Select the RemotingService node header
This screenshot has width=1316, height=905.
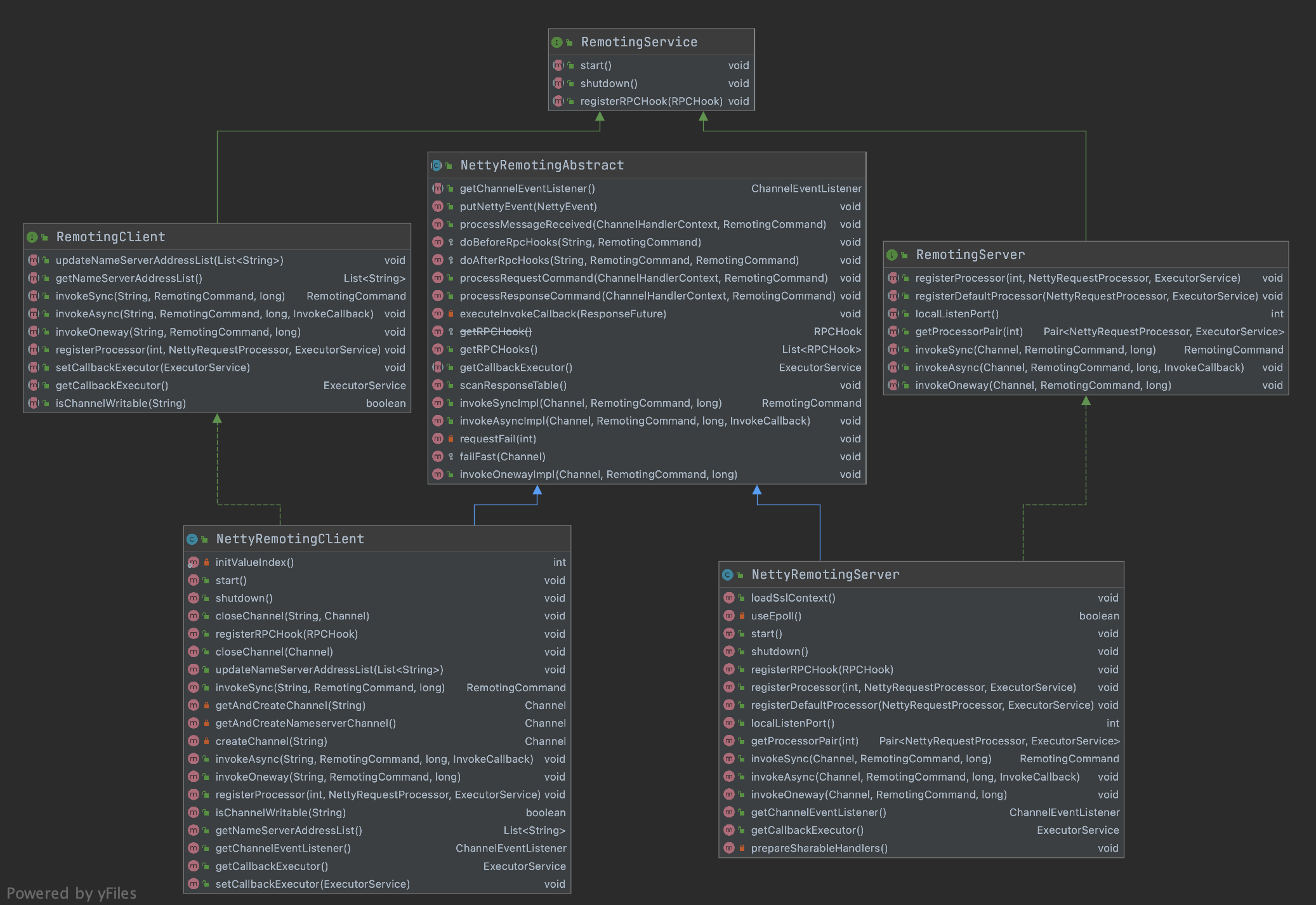(x=639, y=42)
